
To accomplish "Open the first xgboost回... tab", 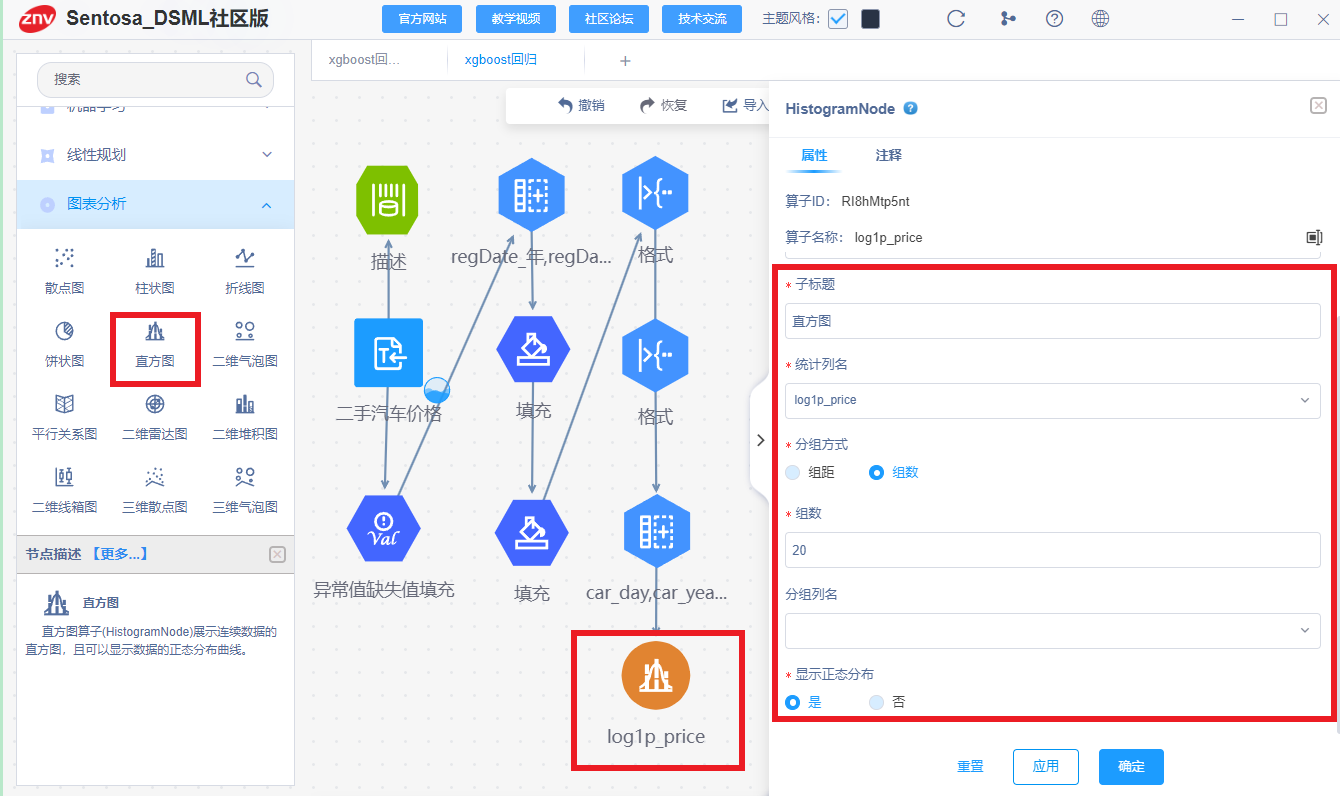I will coord(364,60).
